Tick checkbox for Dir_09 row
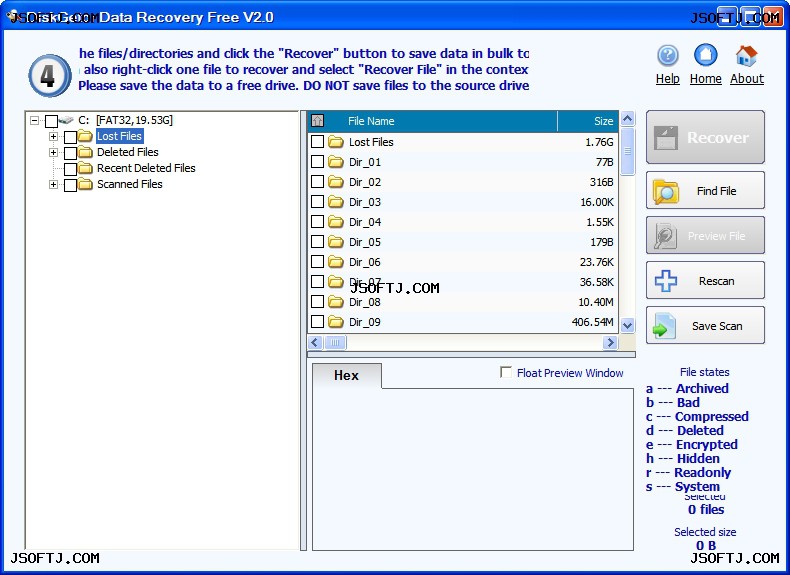 (317, 322)
